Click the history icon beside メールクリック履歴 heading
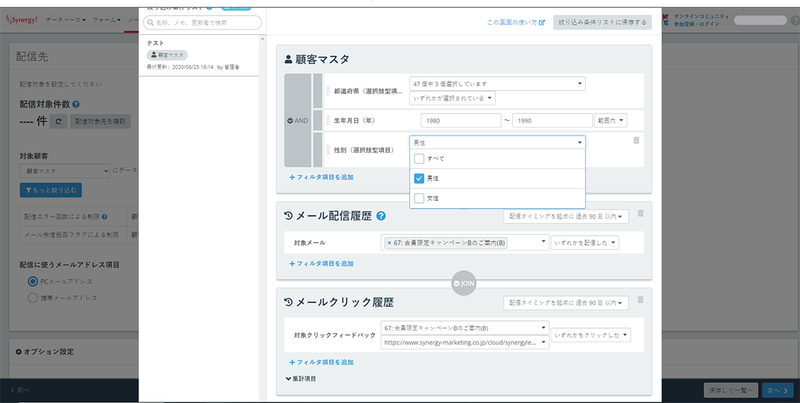 point(288,303)
